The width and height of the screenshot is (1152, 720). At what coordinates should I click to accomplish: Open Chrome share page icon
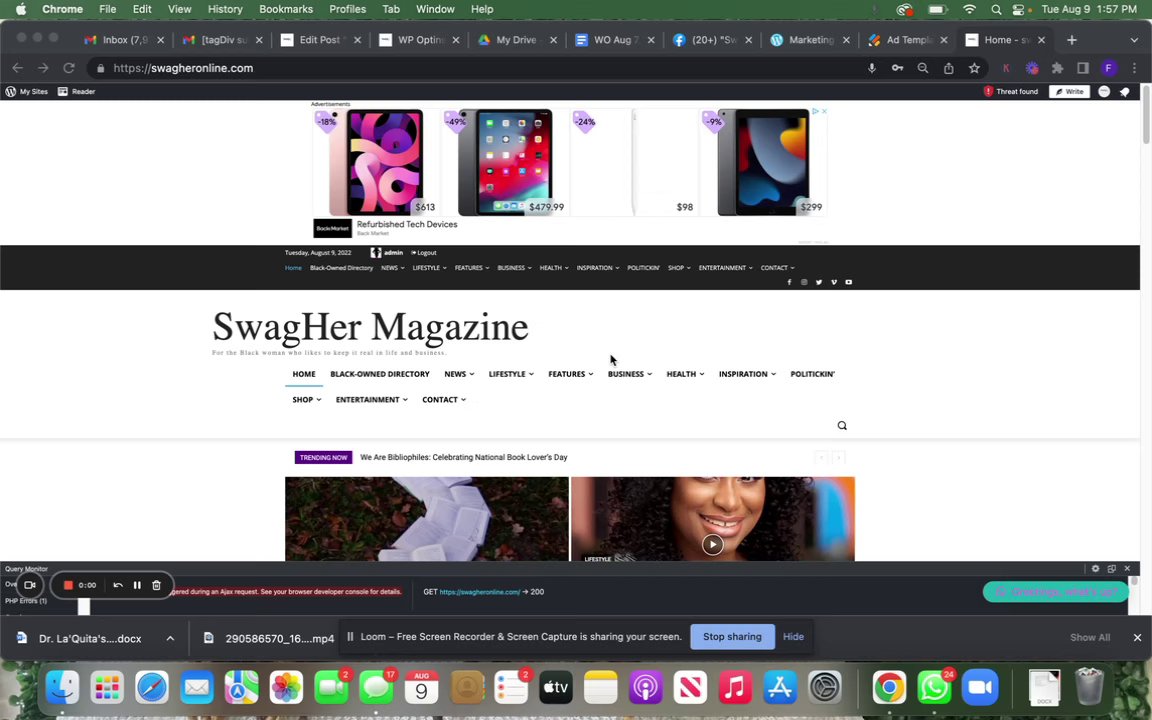948,68
